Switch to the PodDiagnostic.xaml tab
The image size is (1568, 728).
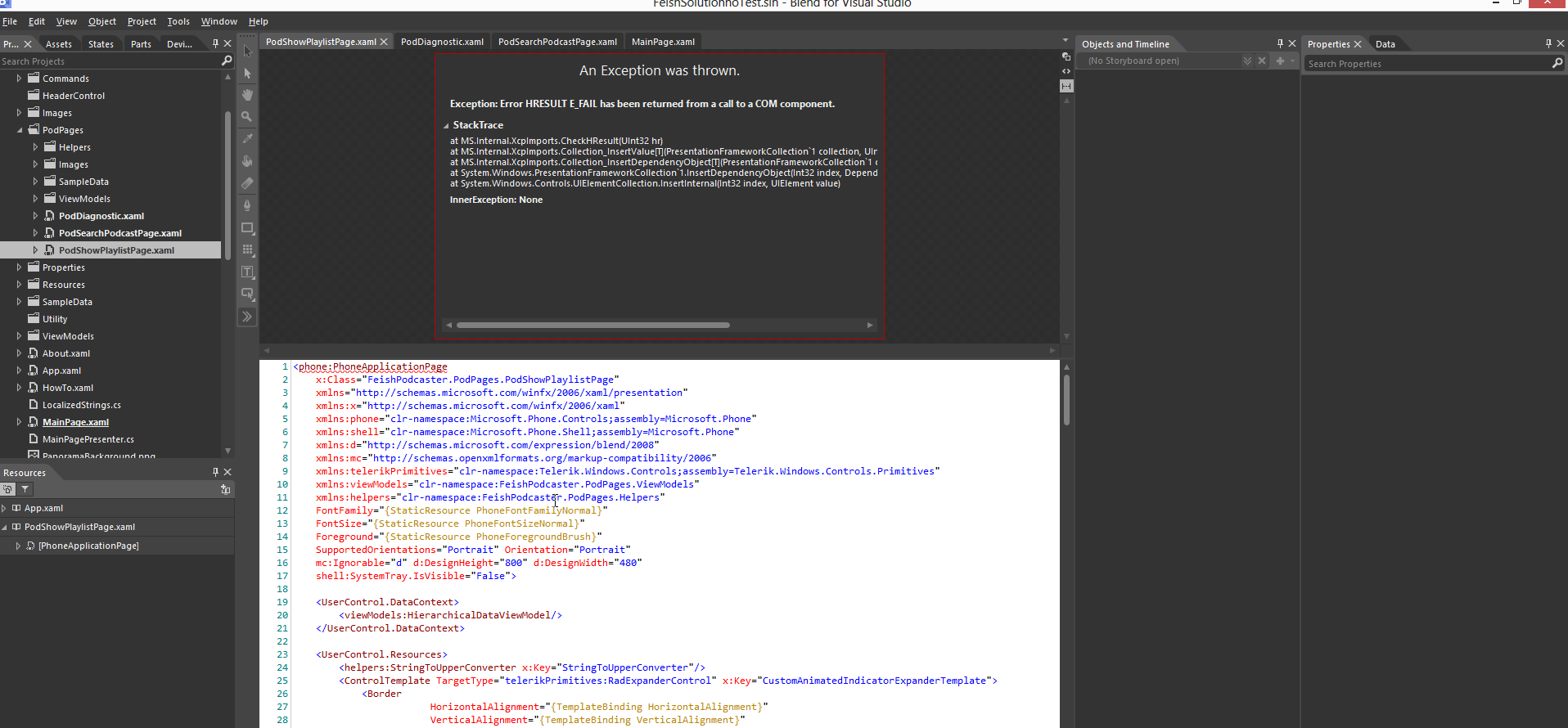[x=442, y=42]
